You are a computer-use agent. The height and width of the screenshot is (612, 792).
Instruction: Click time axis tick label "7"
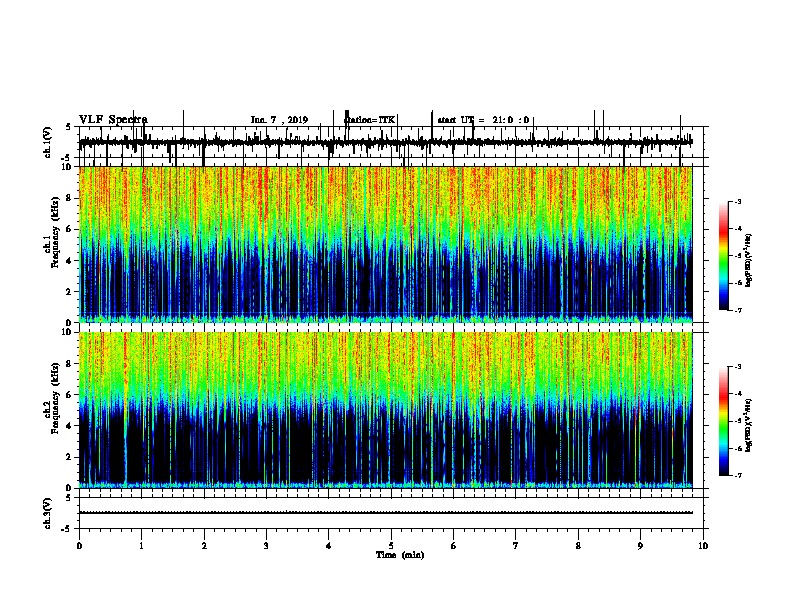pos(516,546)
